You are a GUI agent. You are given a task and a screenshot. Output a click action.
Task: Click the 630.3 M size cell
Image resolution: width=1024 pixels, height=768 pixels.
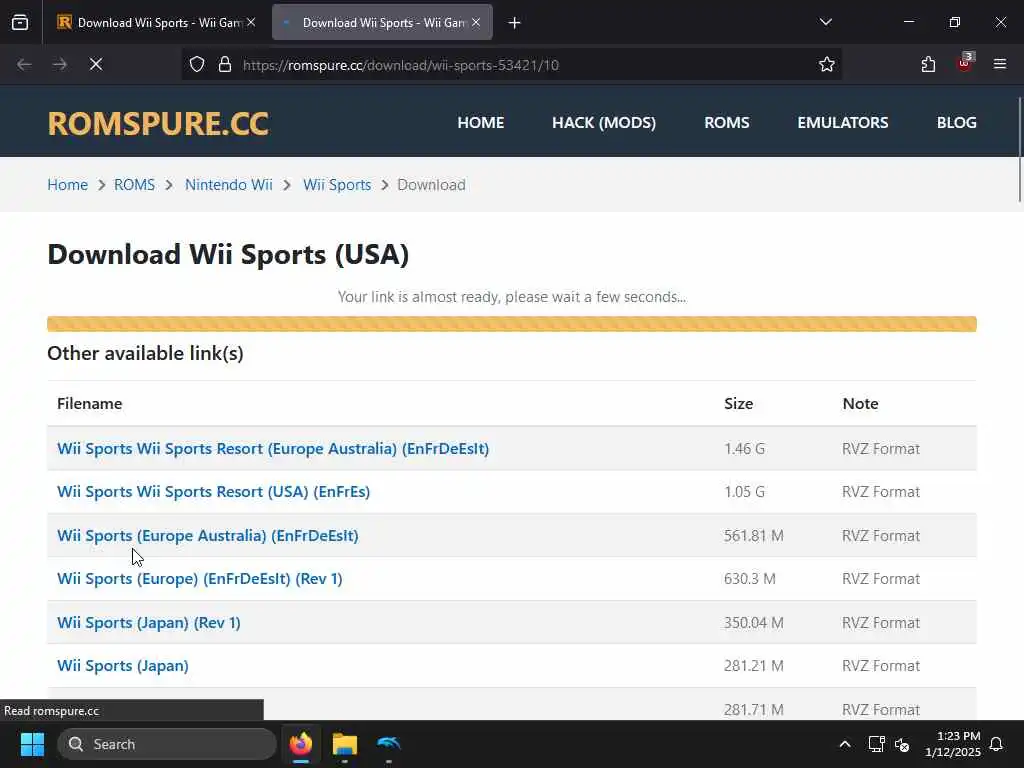[x=750, y=579]
